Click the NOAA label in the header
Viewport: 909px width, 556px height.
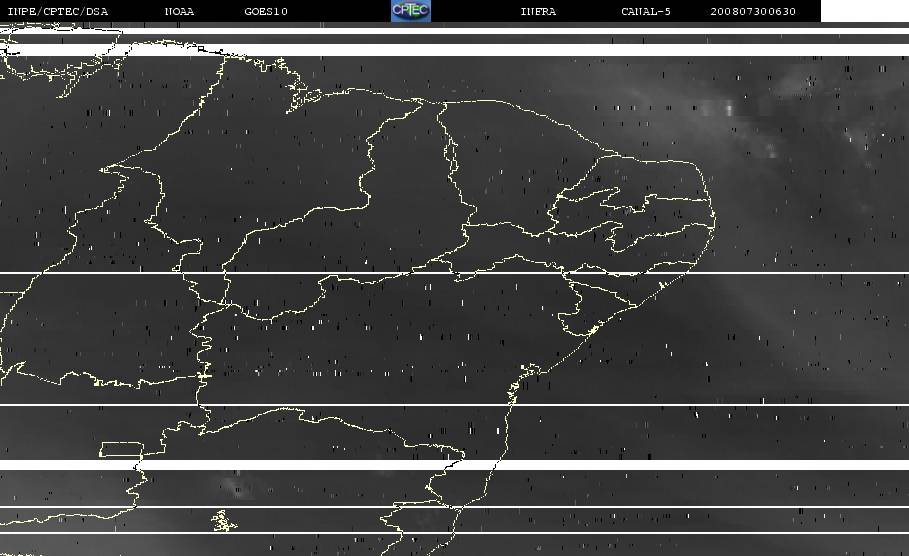(x=179, y=12)
